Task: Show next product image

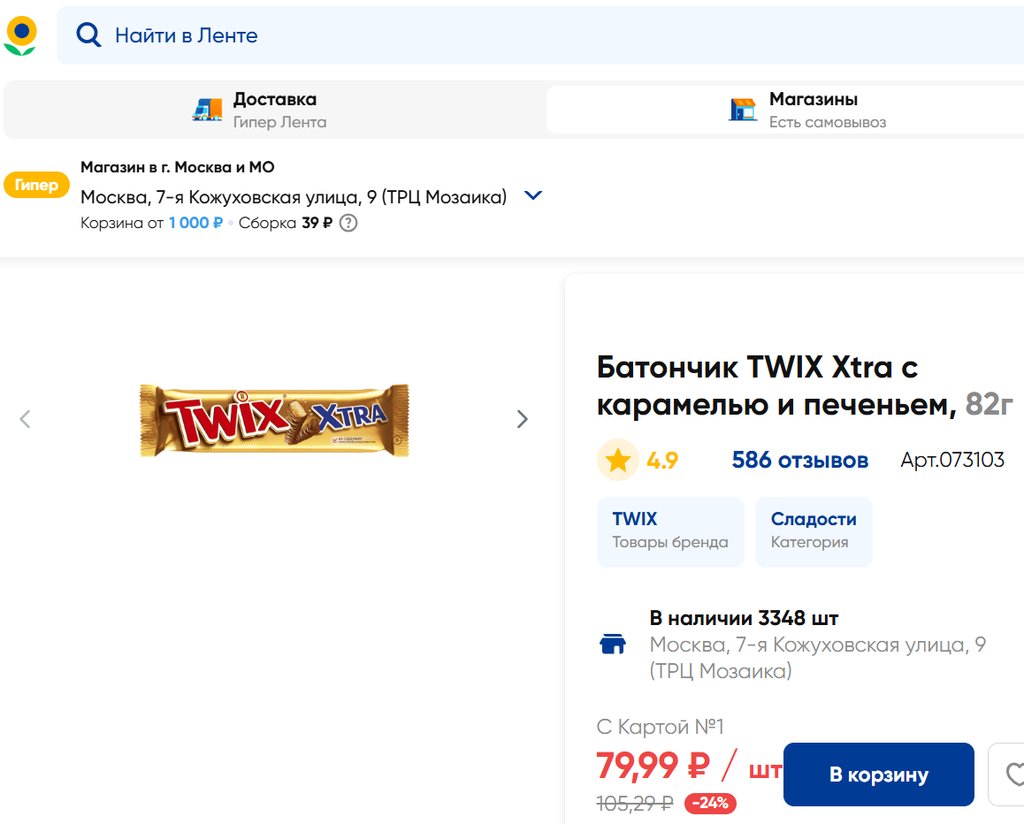Action: (x=522, y=419)
